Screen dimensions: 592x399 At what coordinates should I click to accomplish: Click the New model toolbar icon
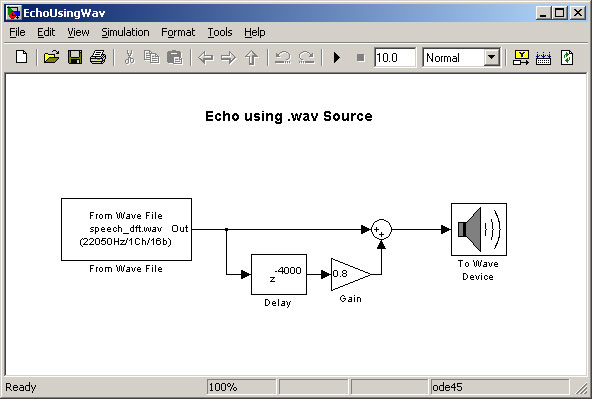click(22, 57)
